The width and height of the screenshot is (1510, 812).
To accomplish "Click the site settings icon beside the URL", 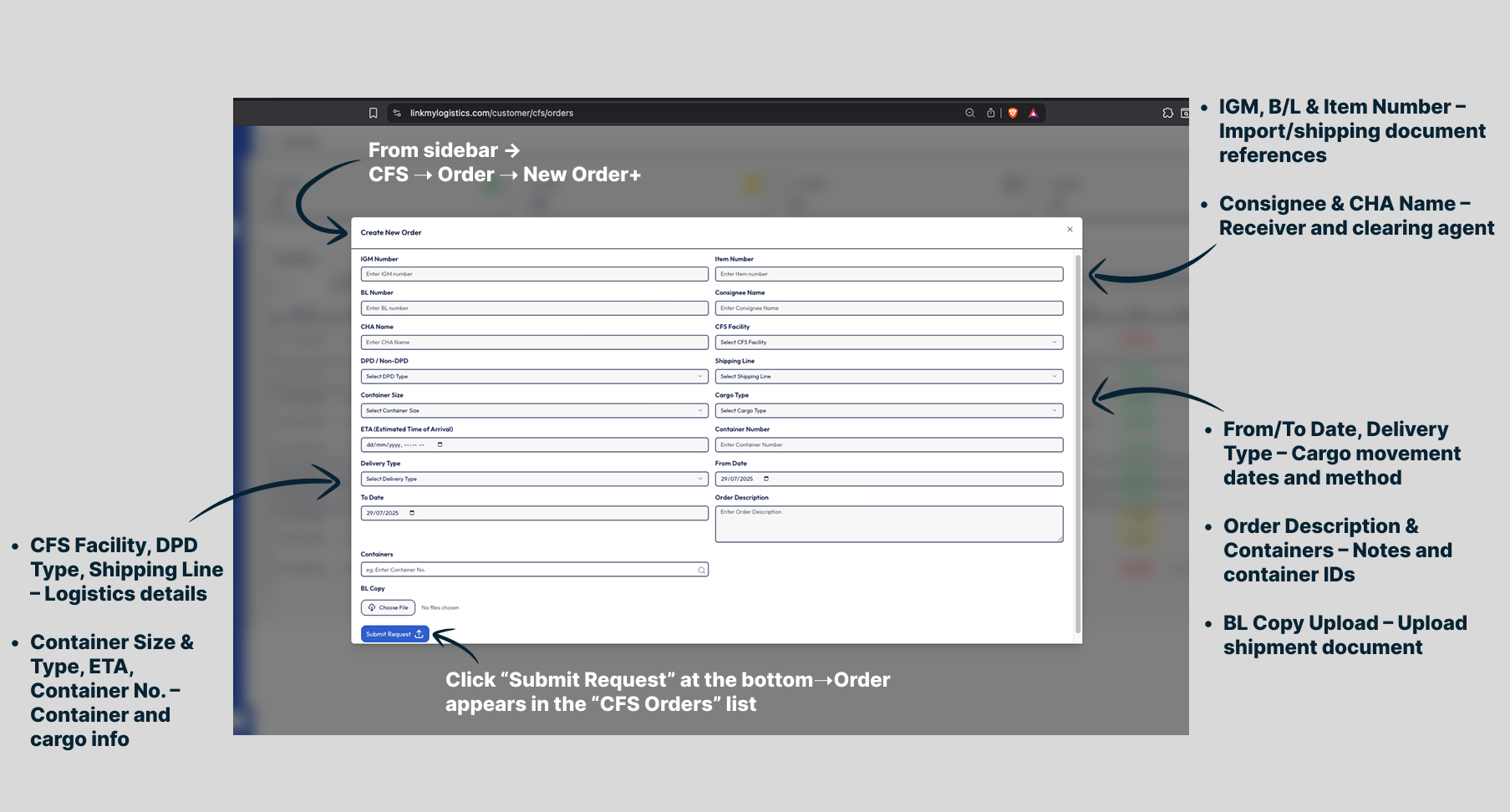I will pyautogui.click(x=397, y=113).
